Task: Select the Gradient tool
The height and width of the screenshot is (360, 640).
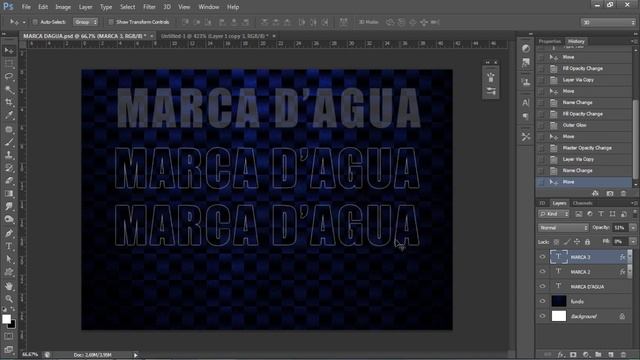Action: [9, 194]
